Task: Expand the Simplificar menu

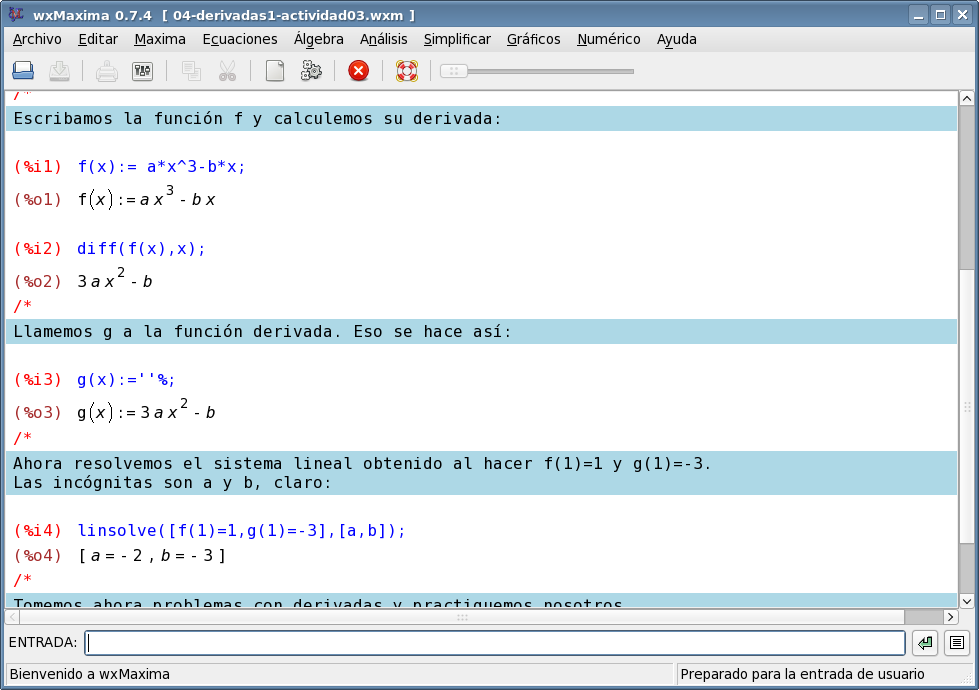Action: pos(457,39)
